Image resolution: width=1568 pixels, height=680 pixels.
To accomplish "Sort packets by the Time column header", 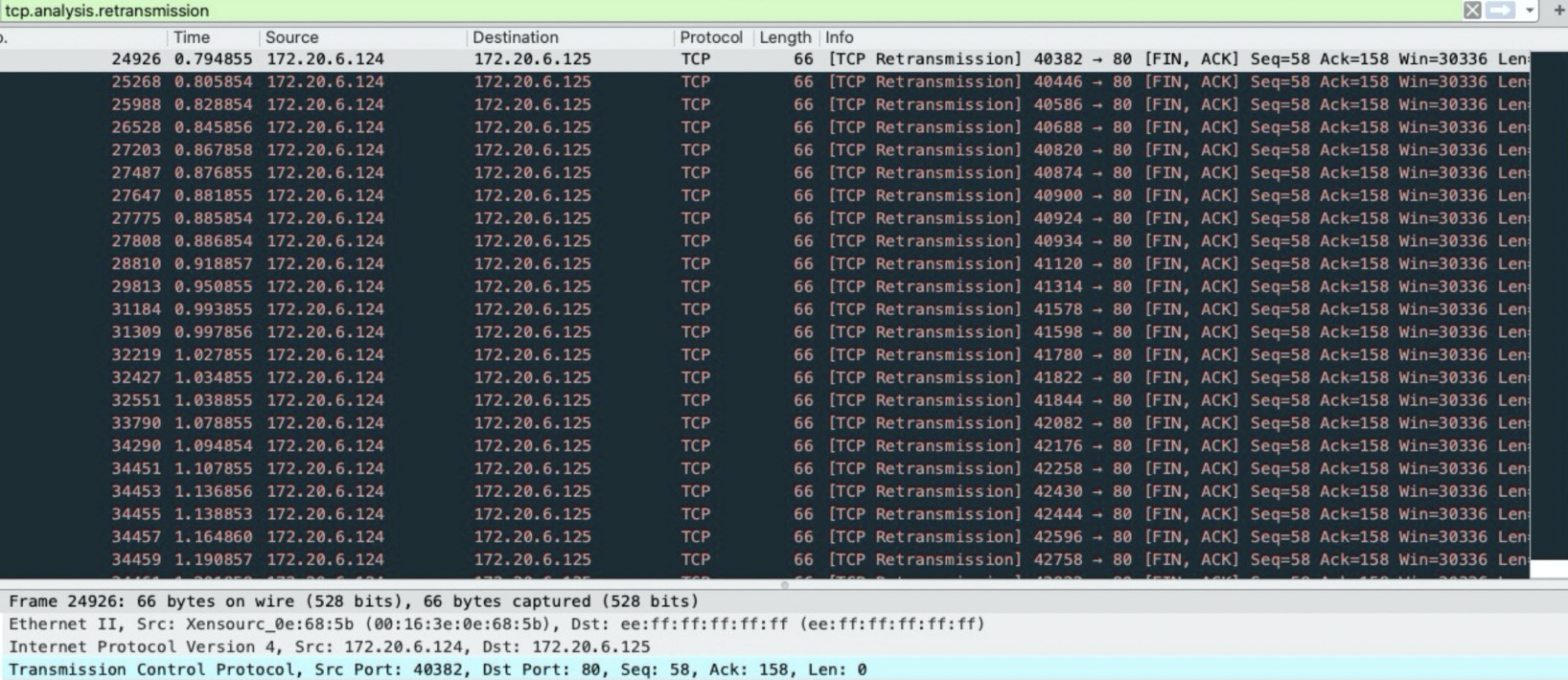I will (x=192, y=37).
